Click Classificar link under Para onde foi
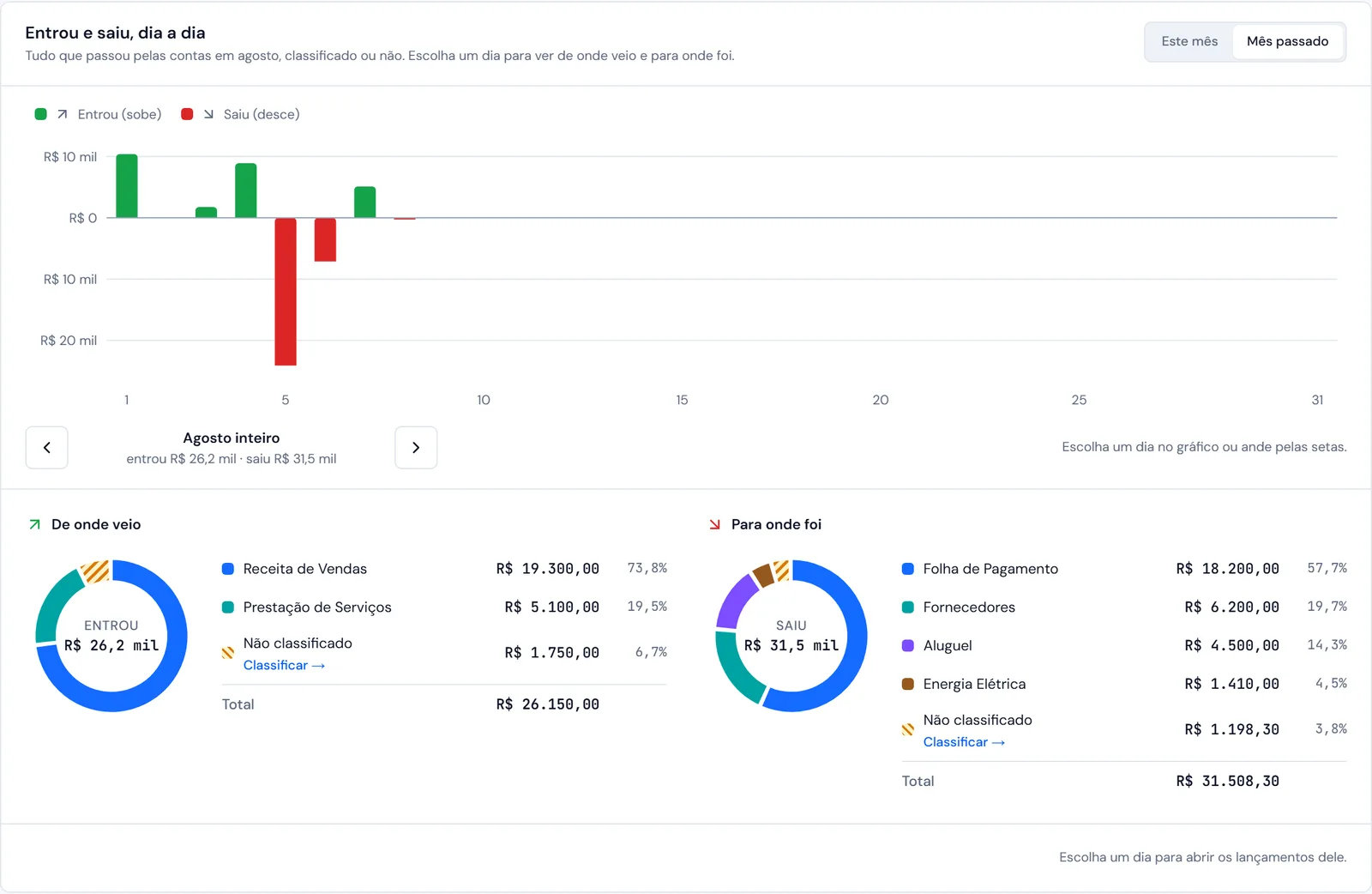 point(964,742)
